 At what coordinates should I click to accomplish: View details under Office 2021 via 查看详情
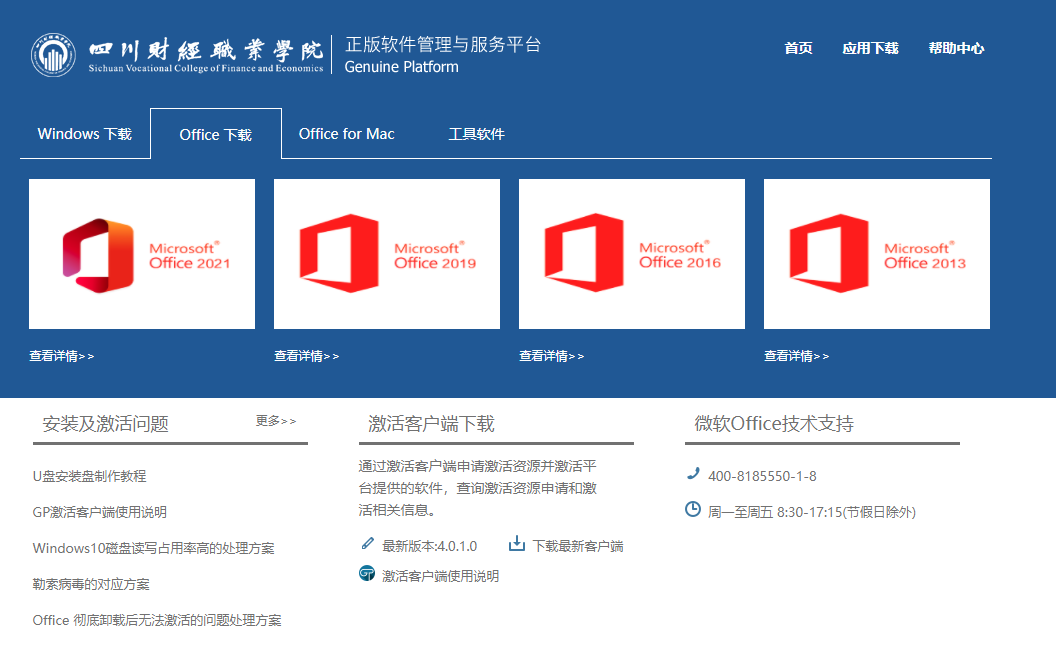pos(62,356)
